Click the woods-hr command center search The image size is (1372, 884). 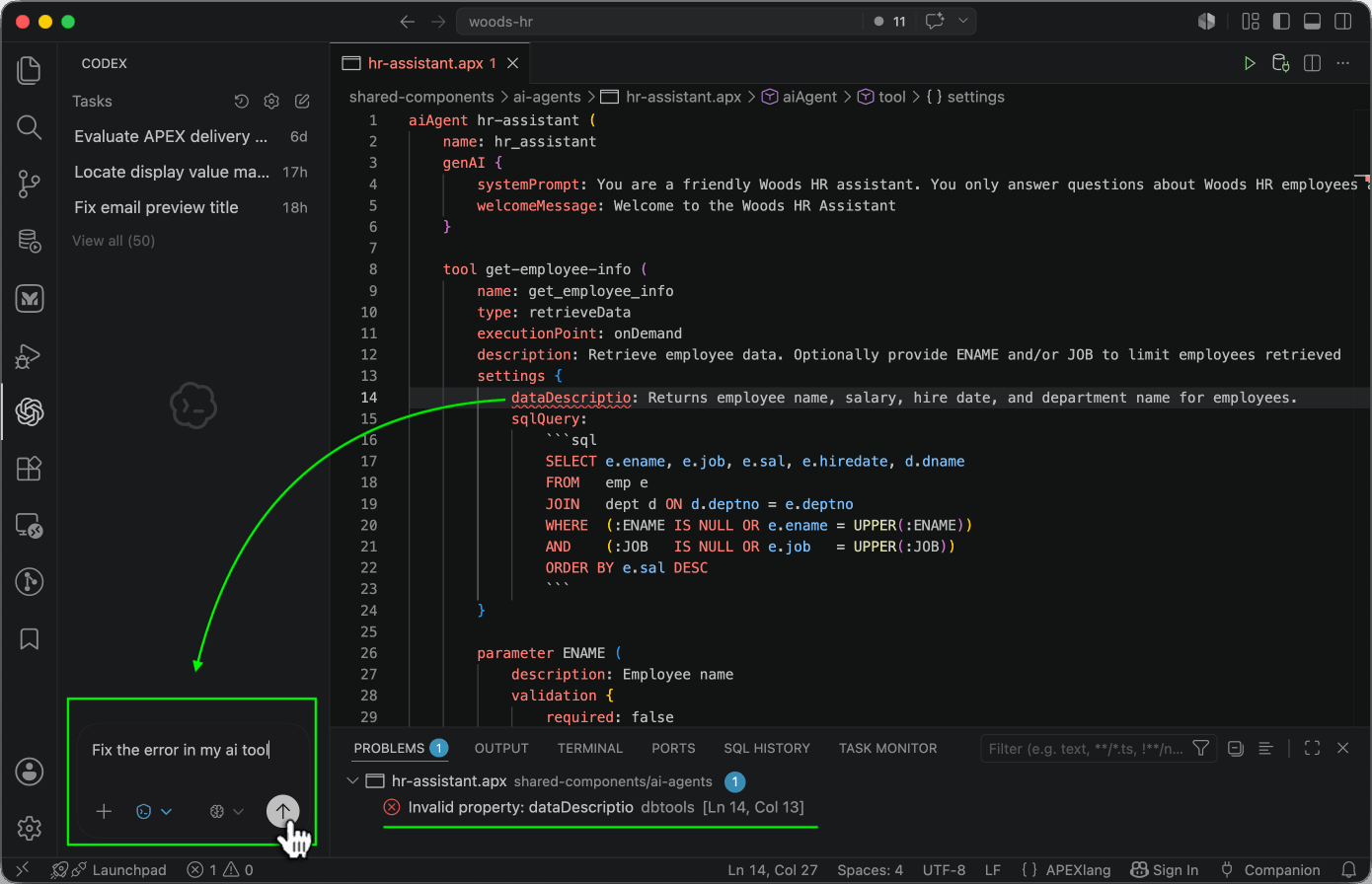(x=658, y=21)
